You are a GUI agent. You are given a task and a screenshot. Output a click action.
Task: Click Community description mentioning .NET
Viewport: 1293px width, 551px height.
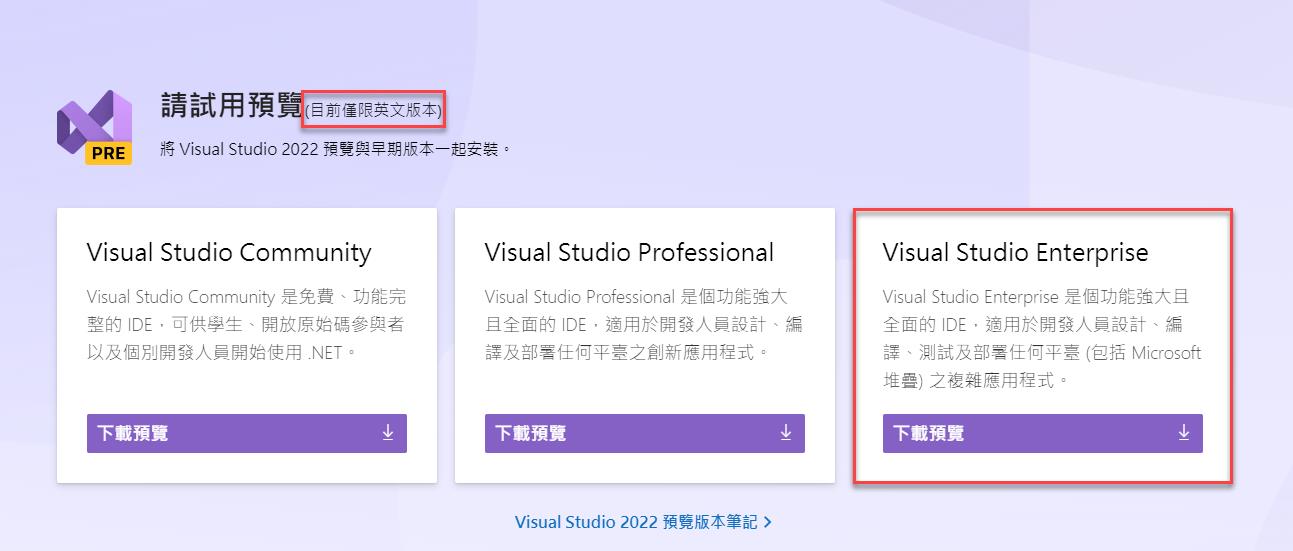point(247,325)
